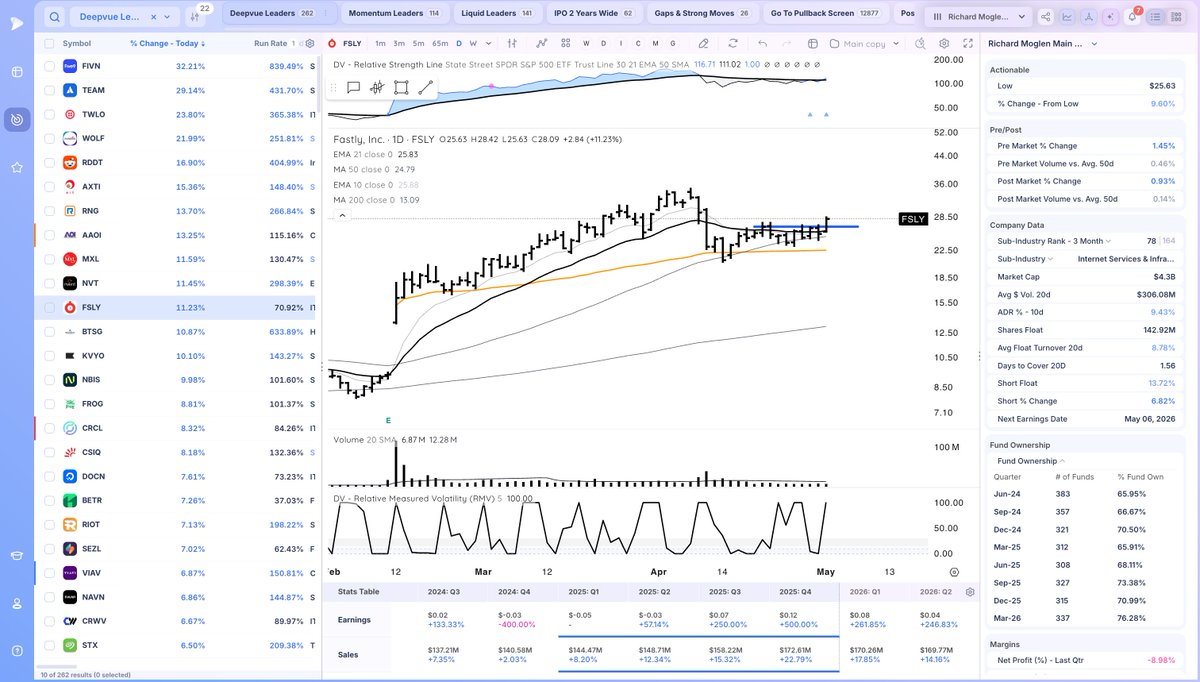This screenshot has width=1200, height=682.
Task: Switch to the IPO 2 Years Wide tab
Action: [x=593, y=14]
